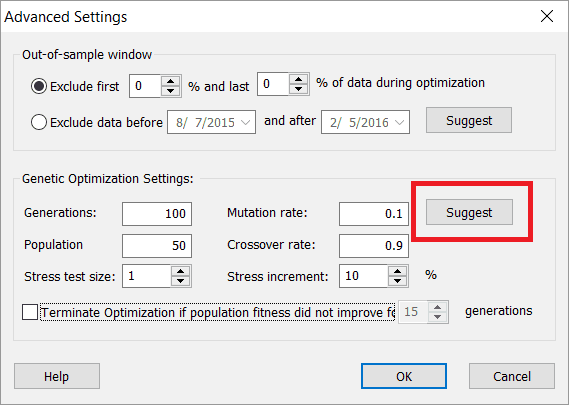Select the Exclude data before radio option

point(39,122)
